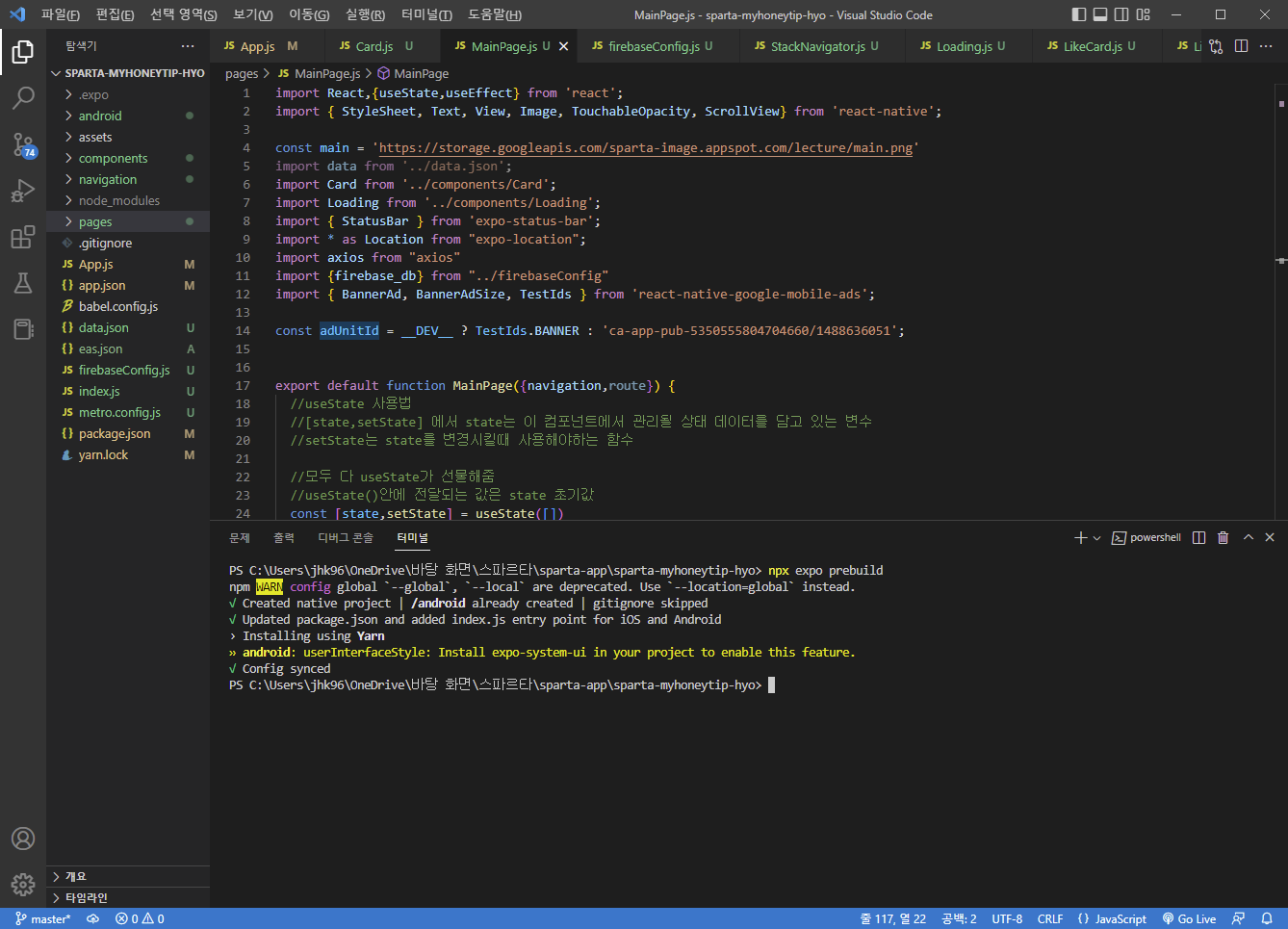The height and width of the screenshot is (929, 1288).
Task: Open new terminal launch profile dropdown
Action: pos(1096,538)
